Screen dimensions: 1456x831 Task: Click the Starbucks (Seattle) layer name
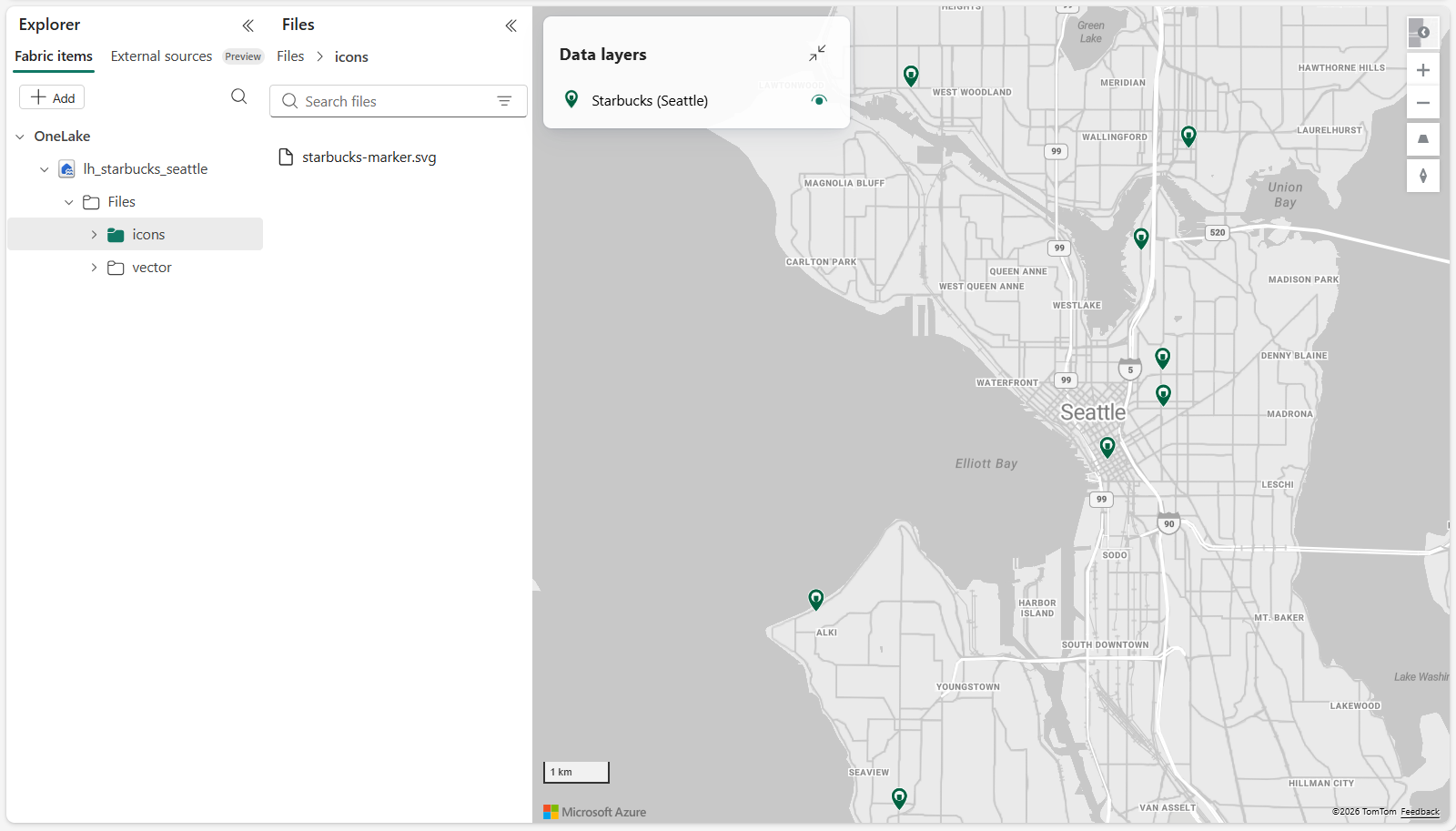650,100
